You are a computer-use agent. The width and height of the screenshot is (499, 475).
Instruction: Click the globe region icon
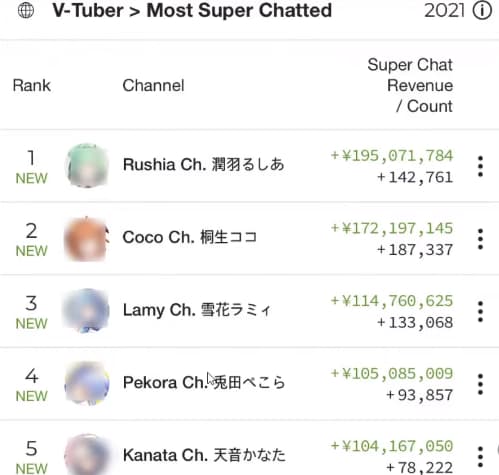(26, 11)
